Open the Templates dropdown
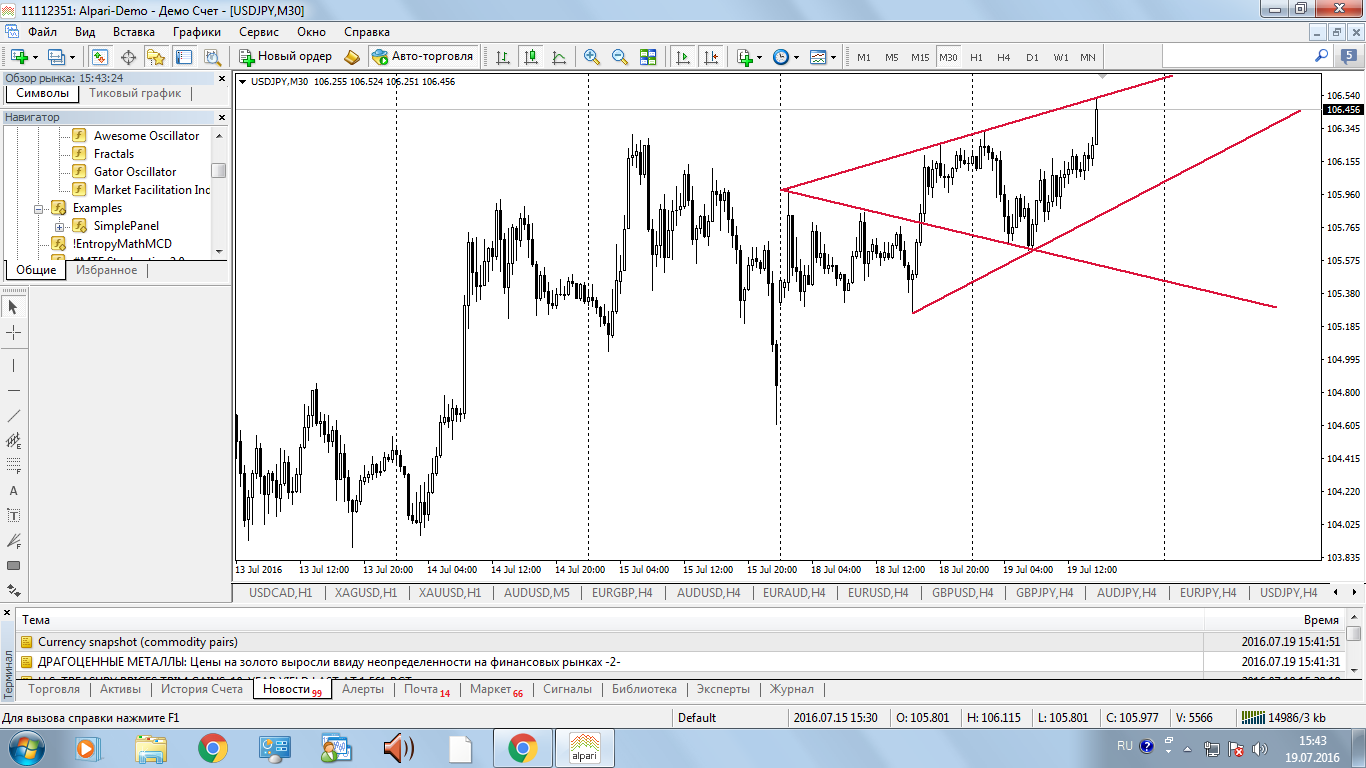 coord(823,57)
